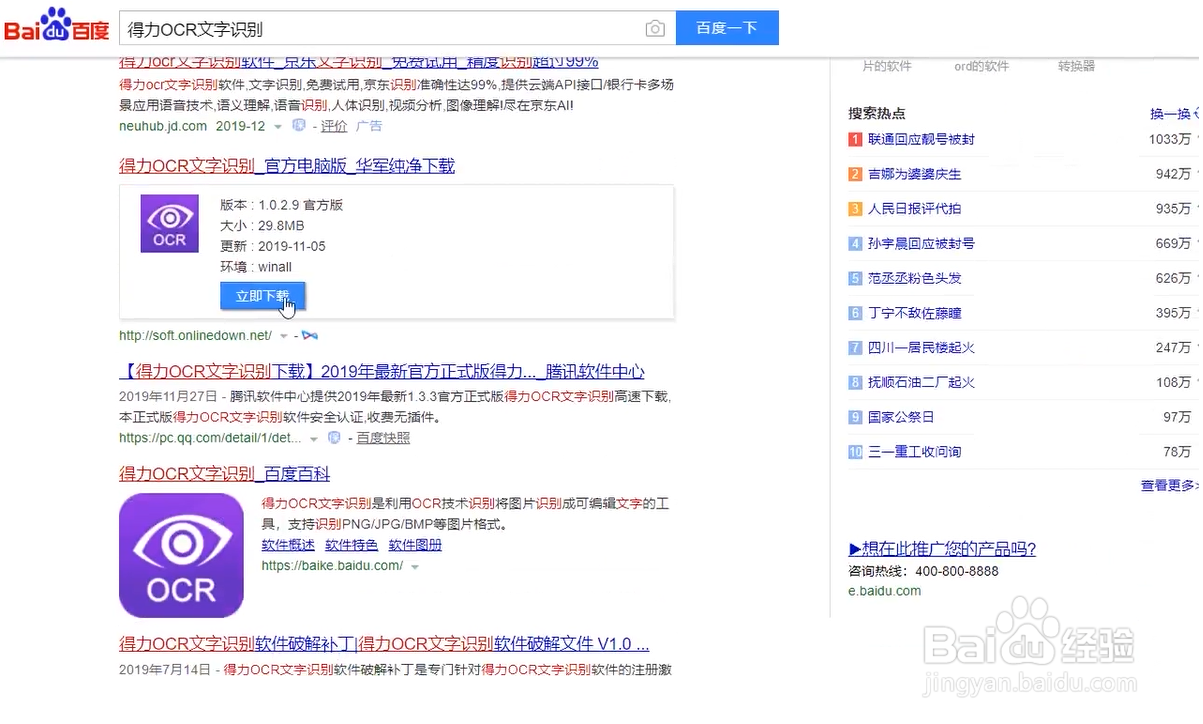Click the 评价 link under the JD ad

click(334, 126)
